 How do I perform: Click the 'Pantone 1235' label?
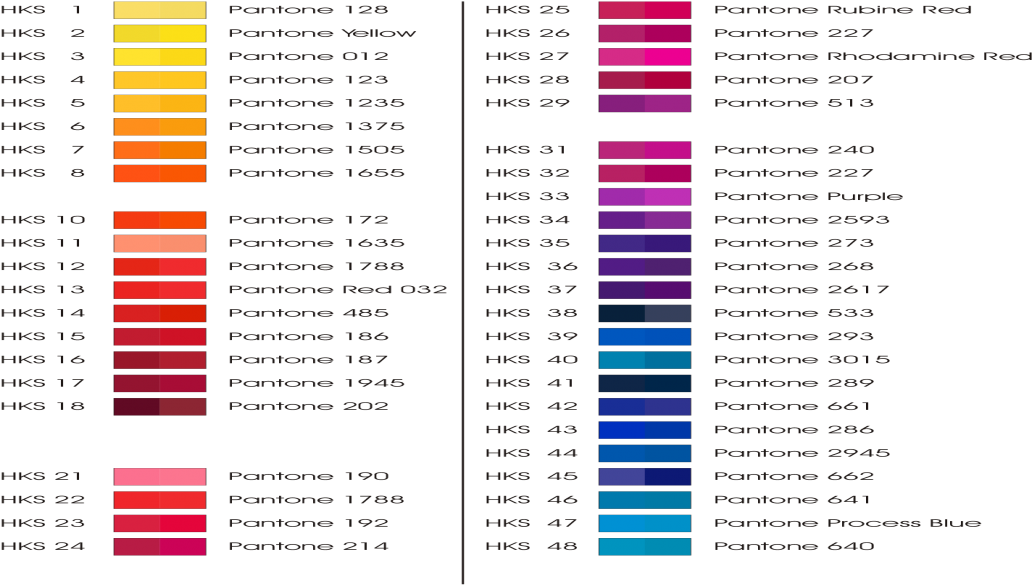click(x=317, y=103)
